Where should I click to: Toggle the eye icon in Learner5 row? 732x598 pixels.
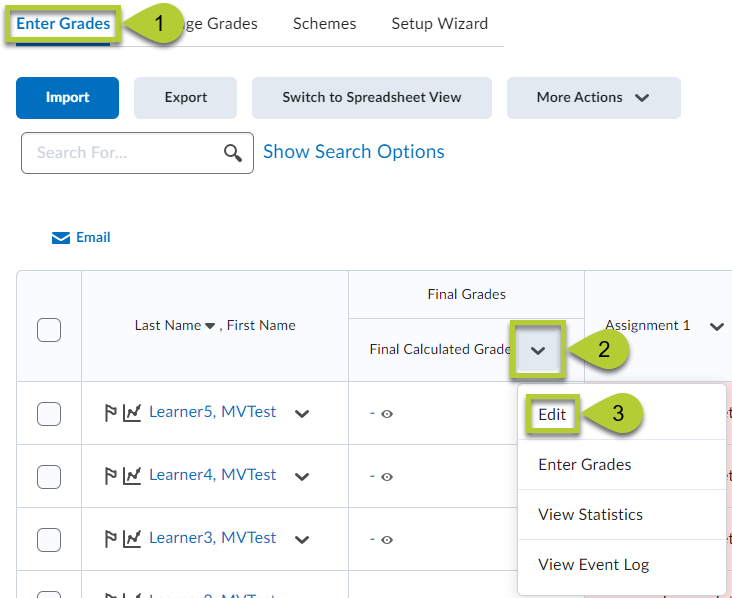[x=387, y=414]
